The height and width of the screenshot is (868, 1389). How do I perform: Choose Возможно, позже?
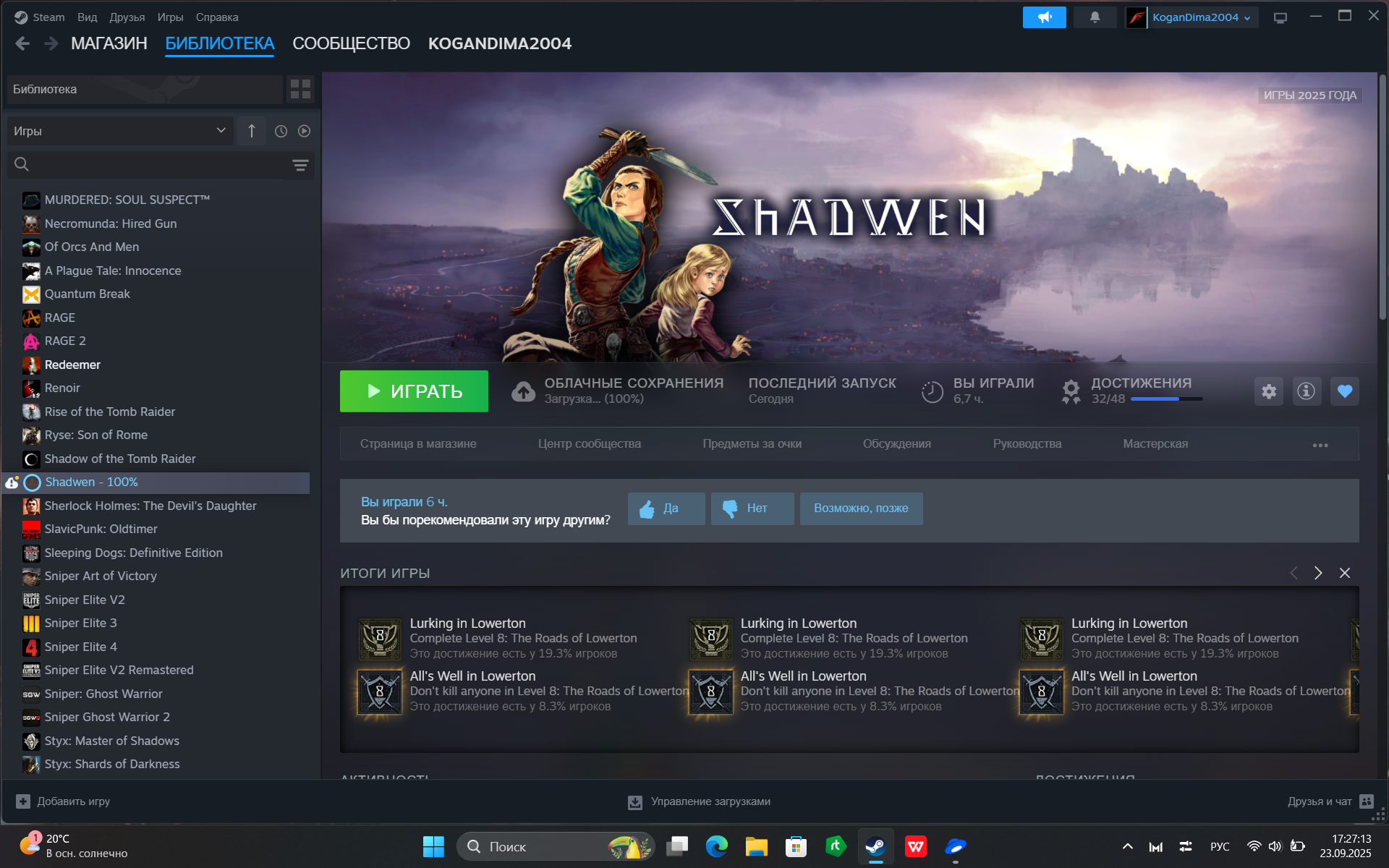(x=861, y=509)
